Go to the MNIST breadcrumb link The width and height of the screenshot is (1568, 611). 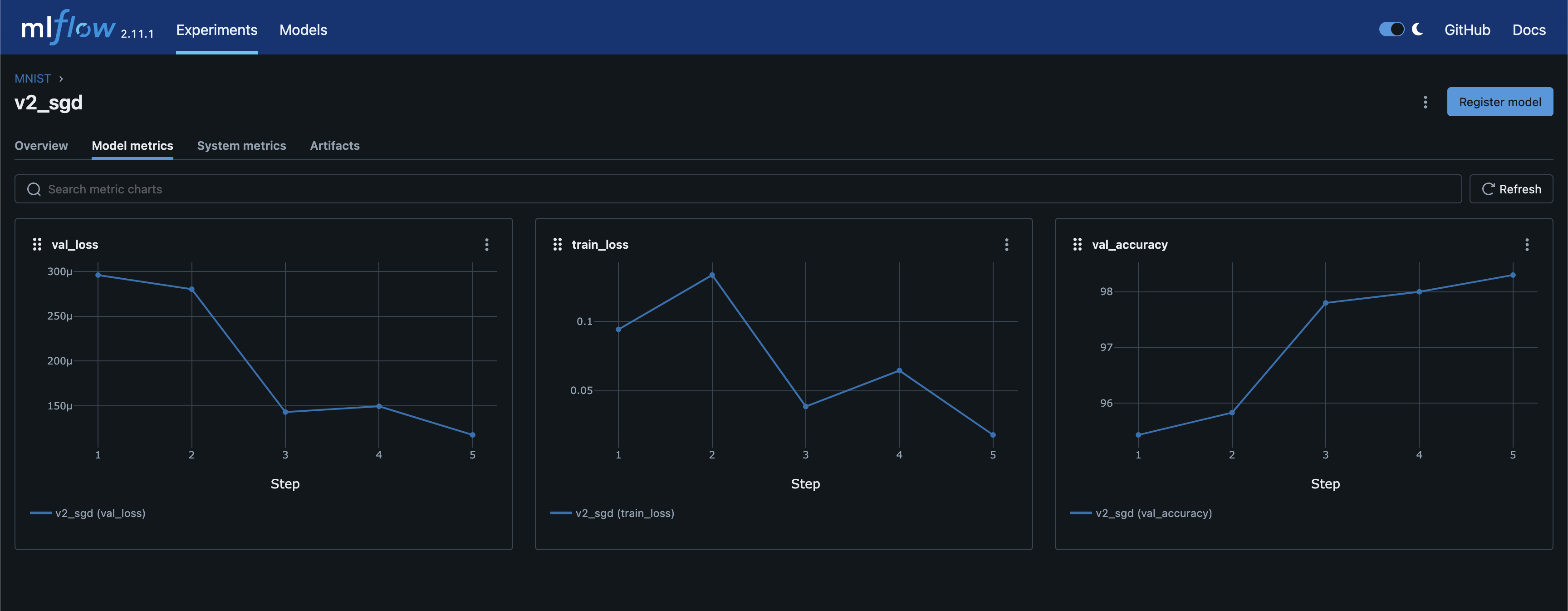click(x=32, y=79)
